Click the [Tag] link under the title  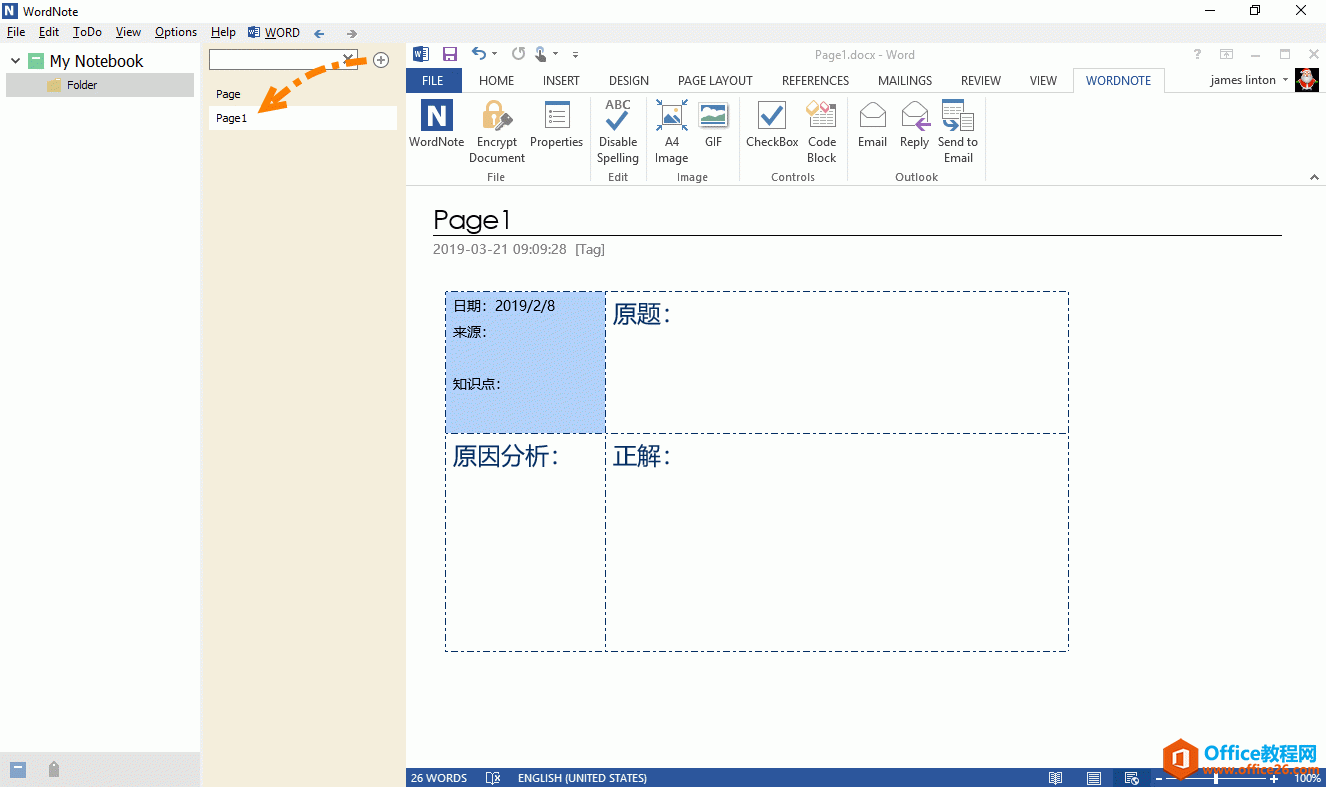coord(589,249)
